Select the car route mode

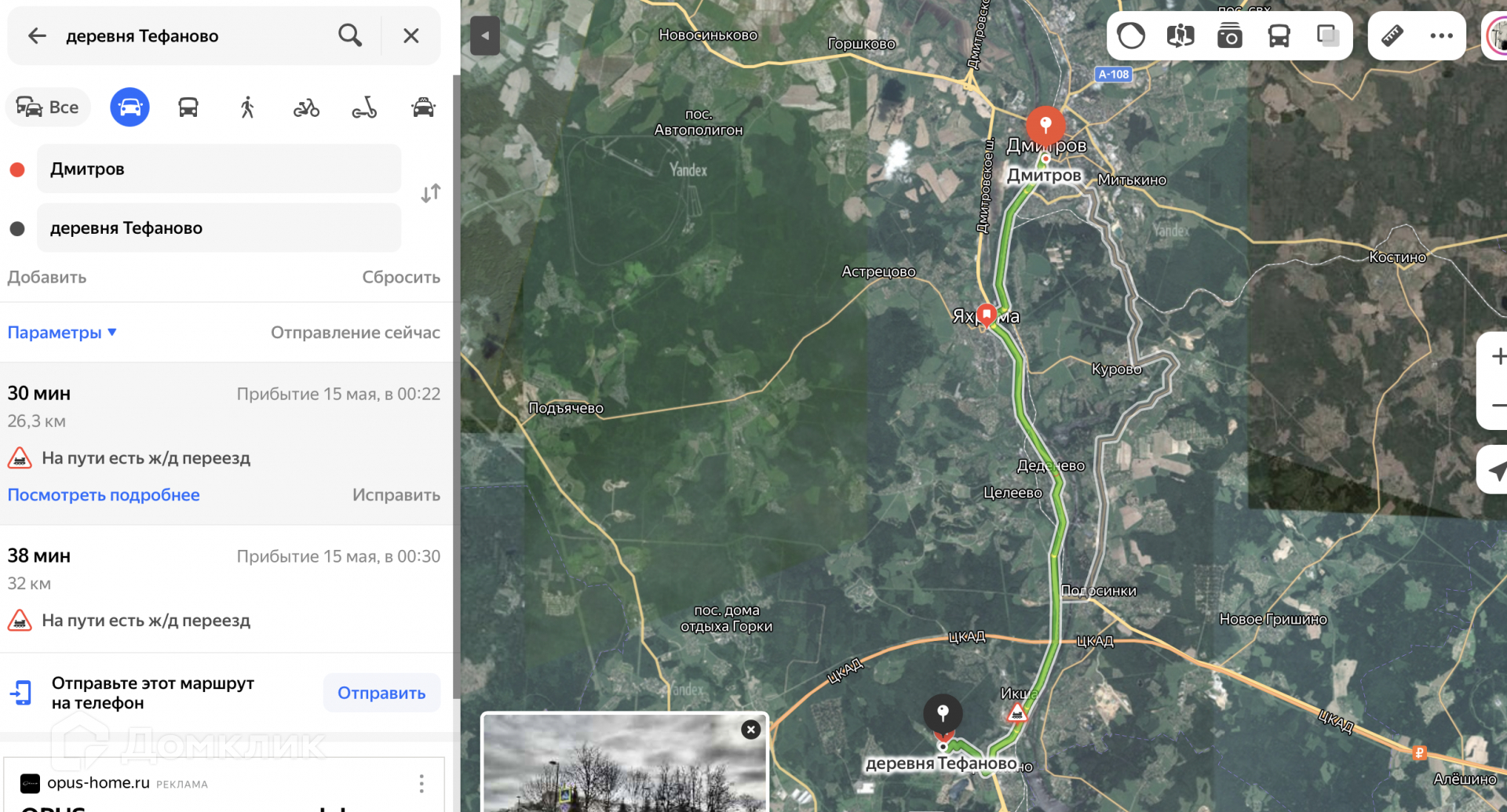click(130, 107)
